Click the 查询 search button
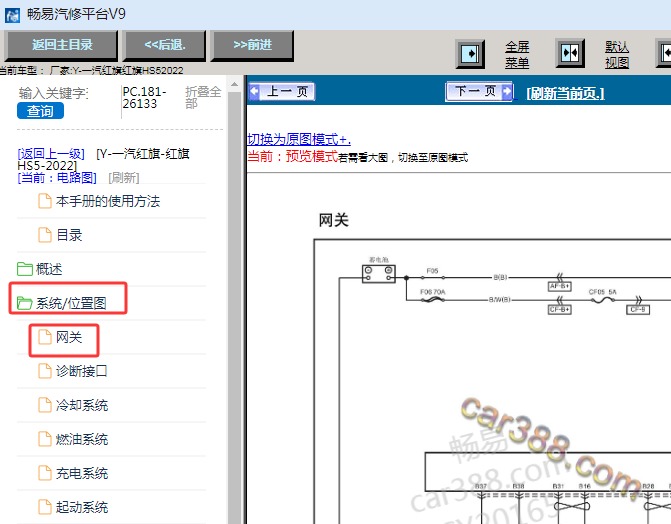 coord(41,111)
